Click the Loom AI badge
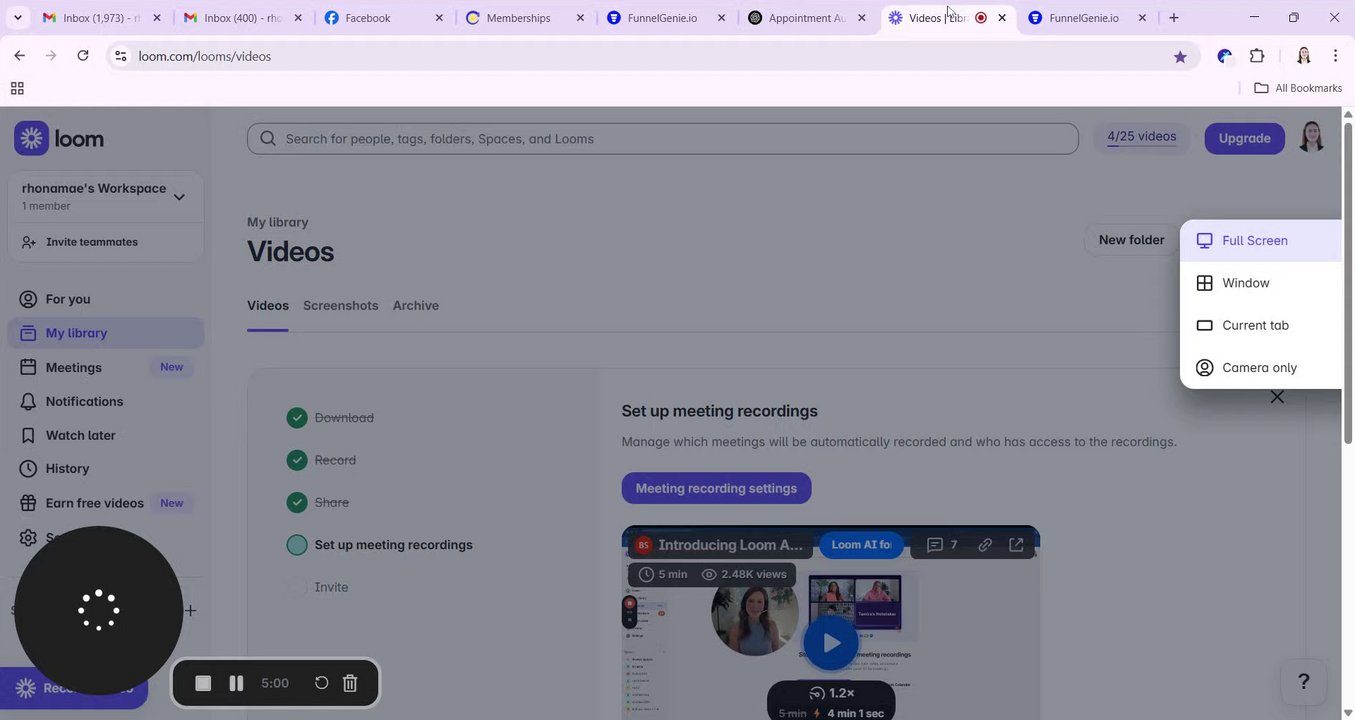 [x=861, y=545]
